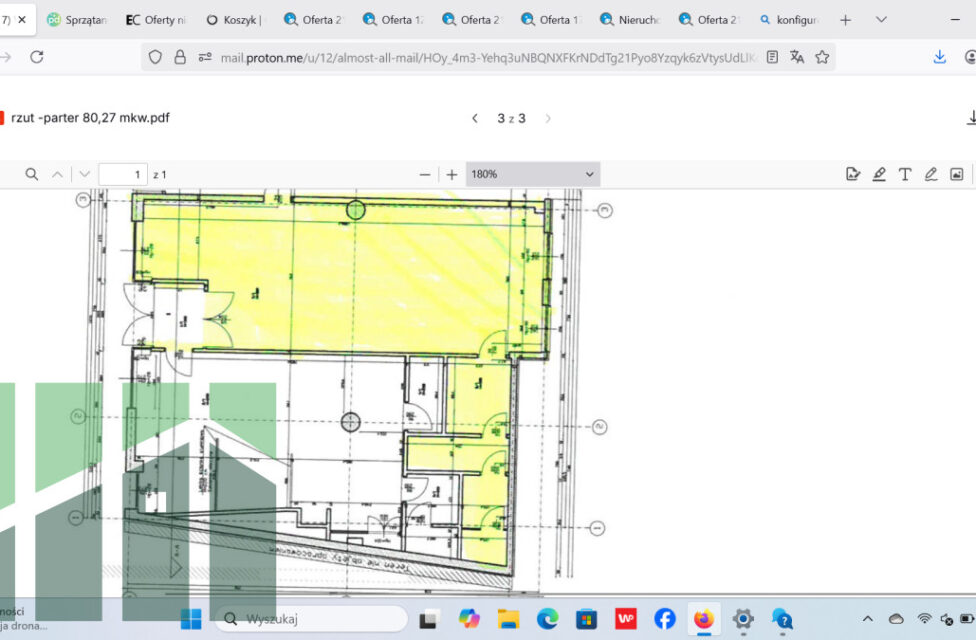Switch to the Nieruchomości browser tab
Viewport: 976px width, 640px height.
tap(632, 19)
